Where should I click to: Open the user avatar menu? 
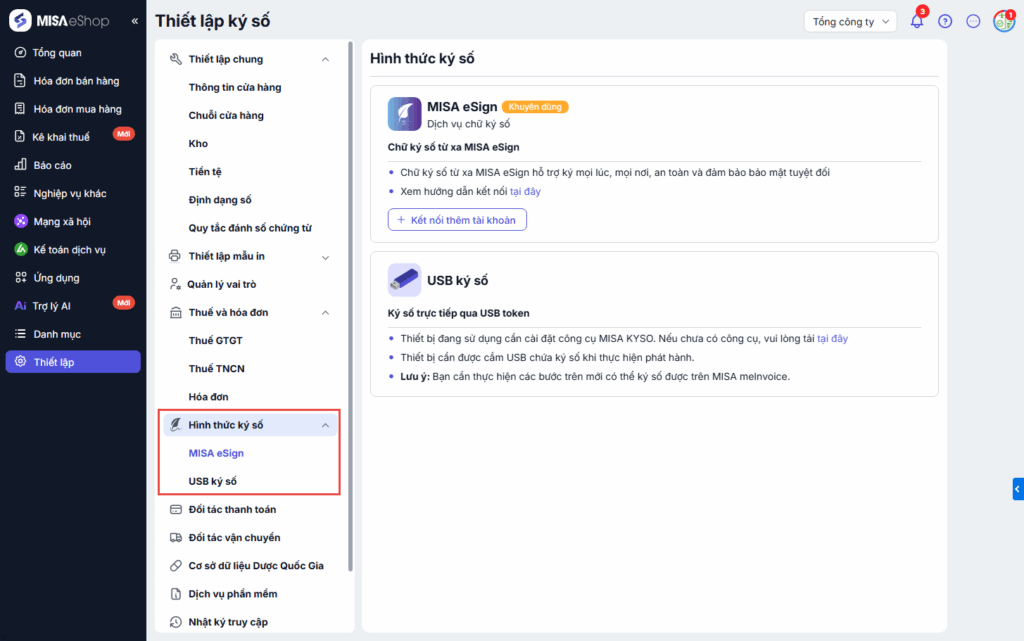(x=1004, y=21)
